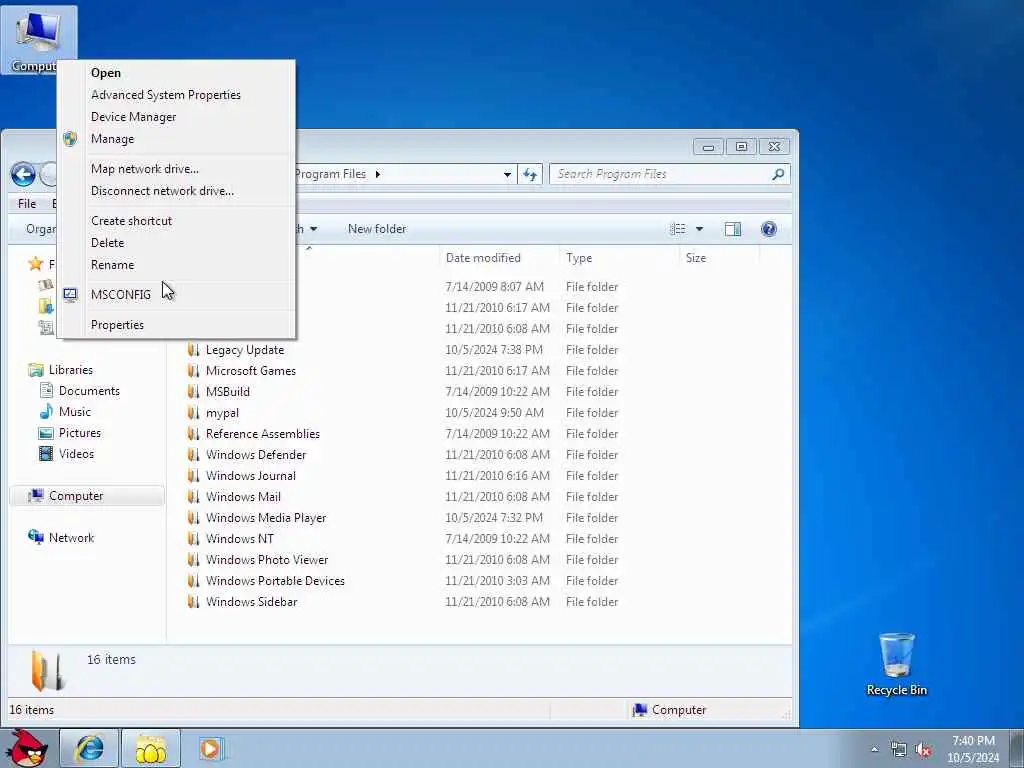Image resolution: width=1024 pixels, height=768 pixels.
Task: Open the address bar history dropdown
Action: (x=507, y=174)
